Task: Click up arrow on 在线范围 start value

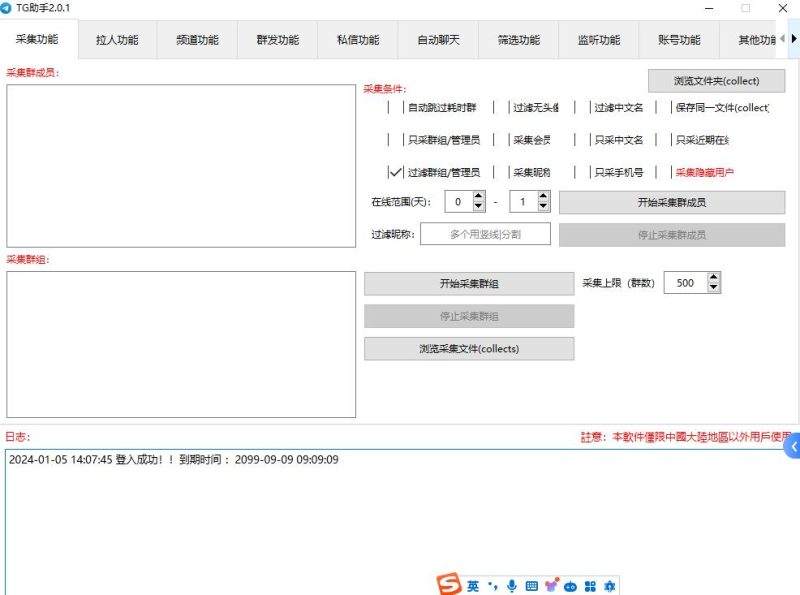Action: coord(478,196)
